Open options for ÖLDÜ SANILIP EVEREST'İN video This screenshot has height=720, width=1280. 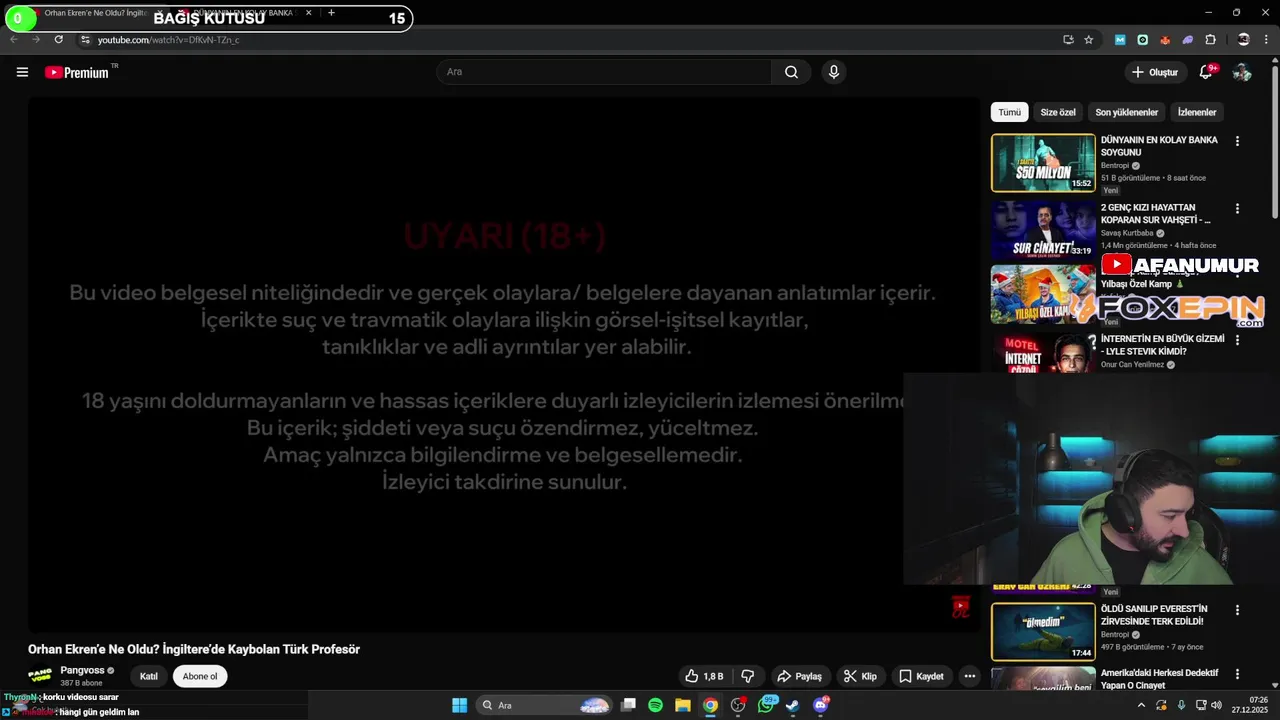point(1237,610)
